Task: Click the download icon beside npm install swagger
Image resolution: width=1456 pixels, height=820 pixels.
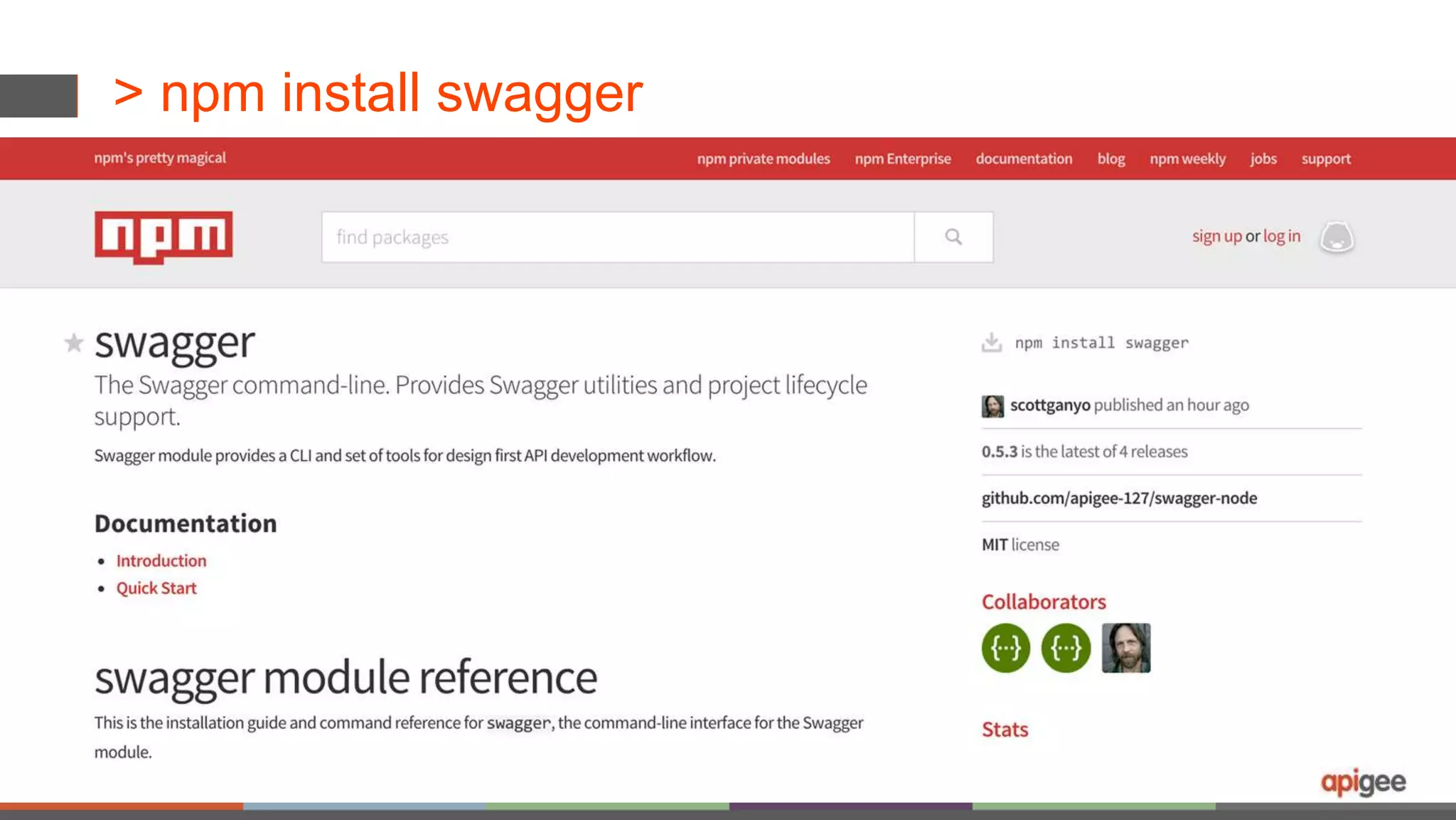Action: 992,342
